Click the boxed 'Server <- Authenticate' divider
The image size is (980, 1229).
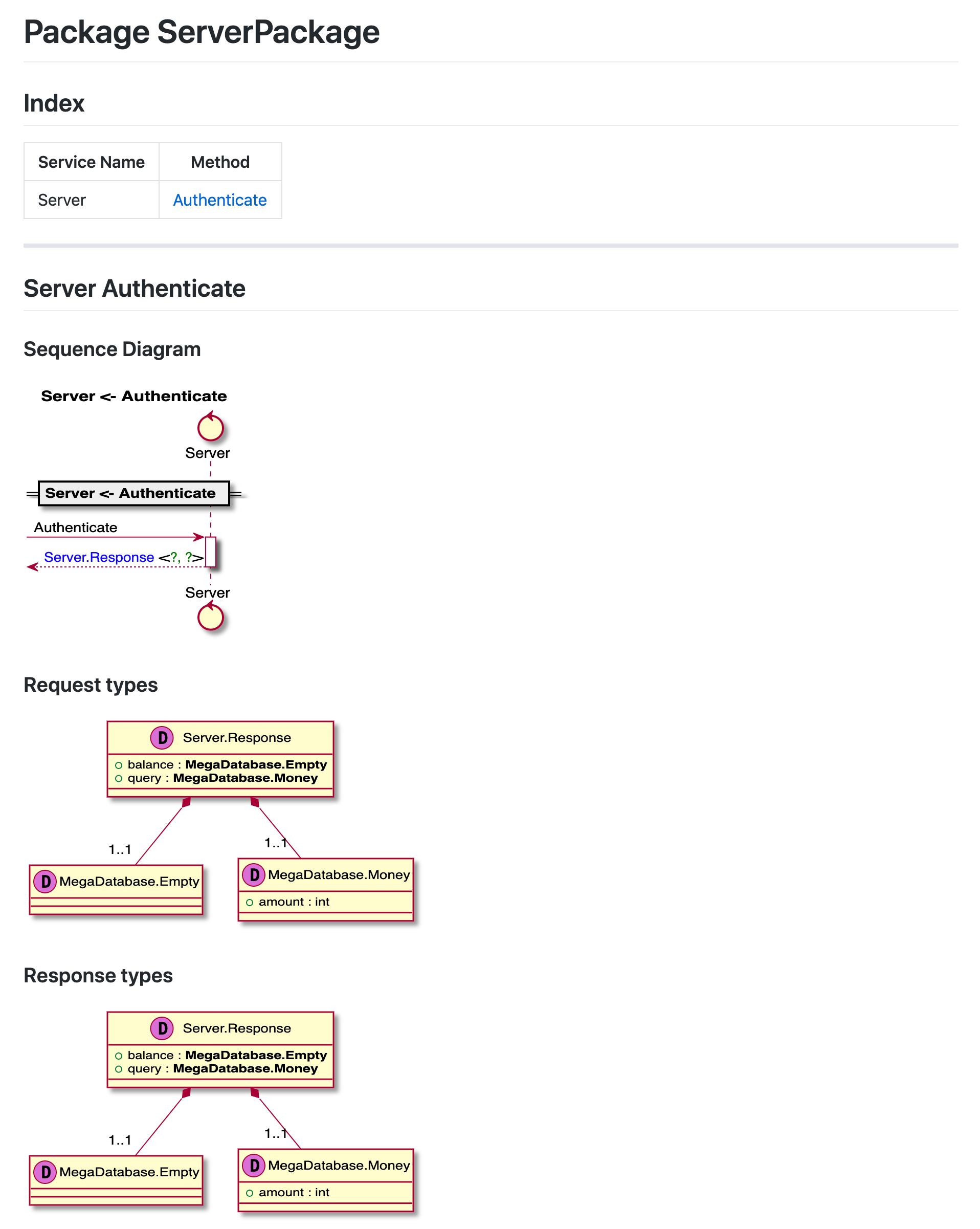134,493
